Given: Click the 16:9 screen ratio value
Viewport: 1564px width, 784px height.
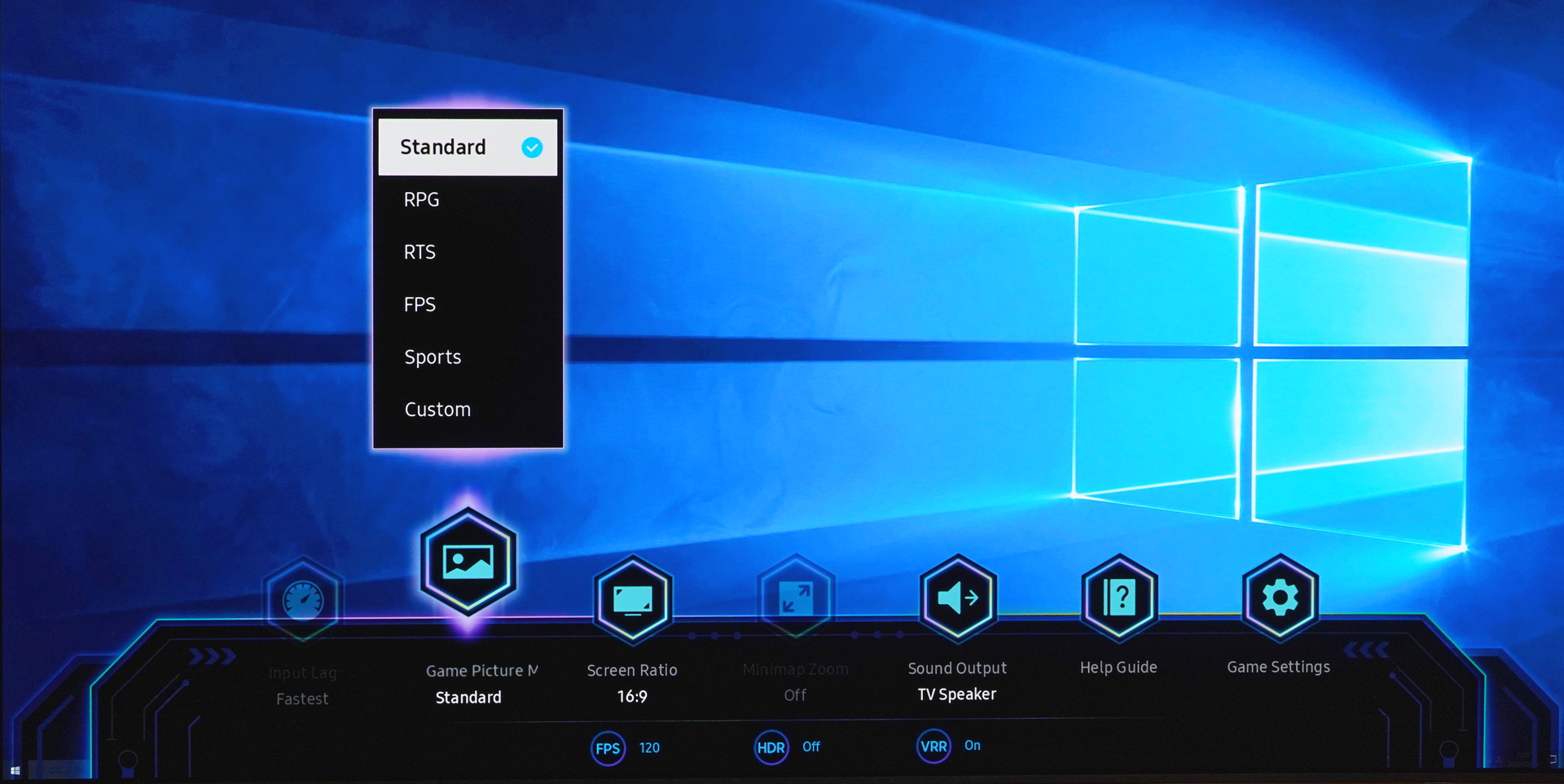Looking at the screenshot, I should tap(632, 696).
